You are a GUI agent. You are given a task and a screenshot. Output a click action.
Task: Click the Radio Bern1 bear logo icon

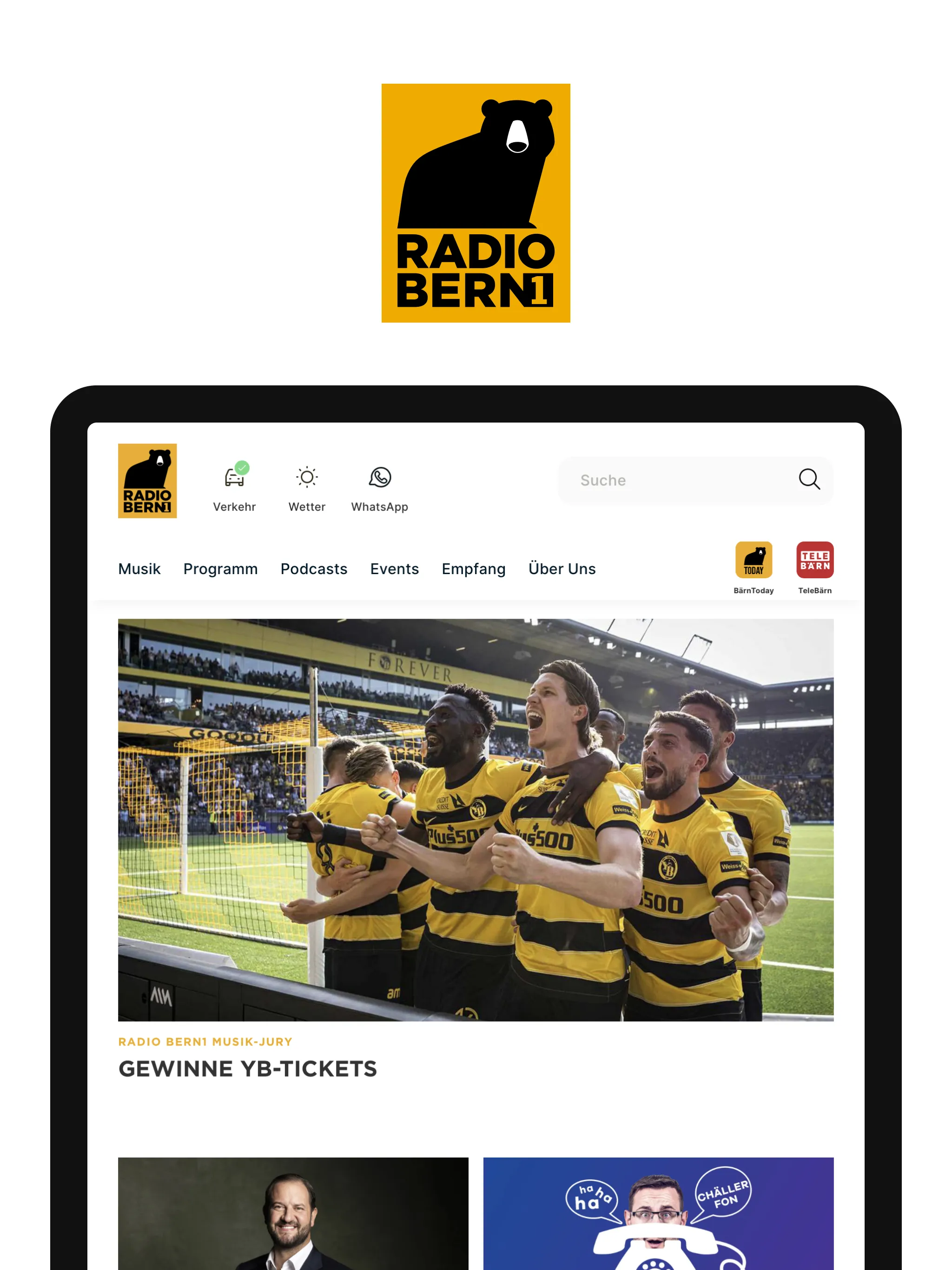[147, 480]
